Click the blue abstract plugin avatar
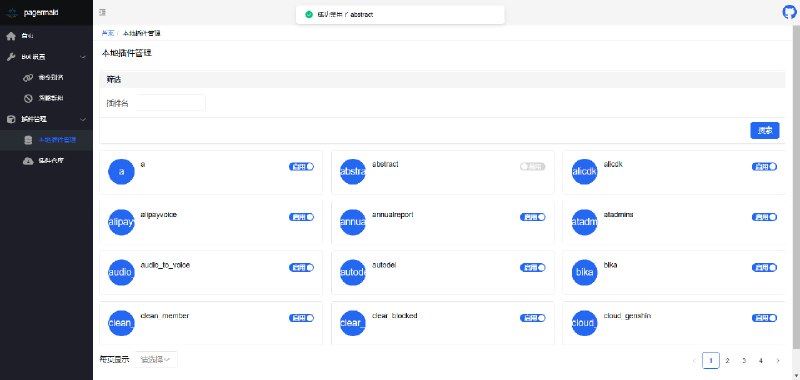The height and width of the screenshot is (380, 800). 353,172
